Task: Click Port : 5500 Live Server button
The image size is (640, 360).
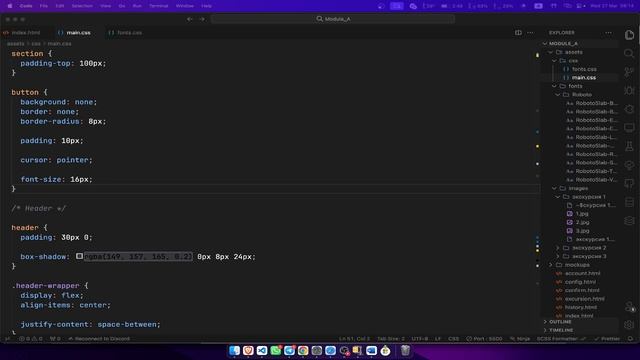Action: (x=484, y=339)
